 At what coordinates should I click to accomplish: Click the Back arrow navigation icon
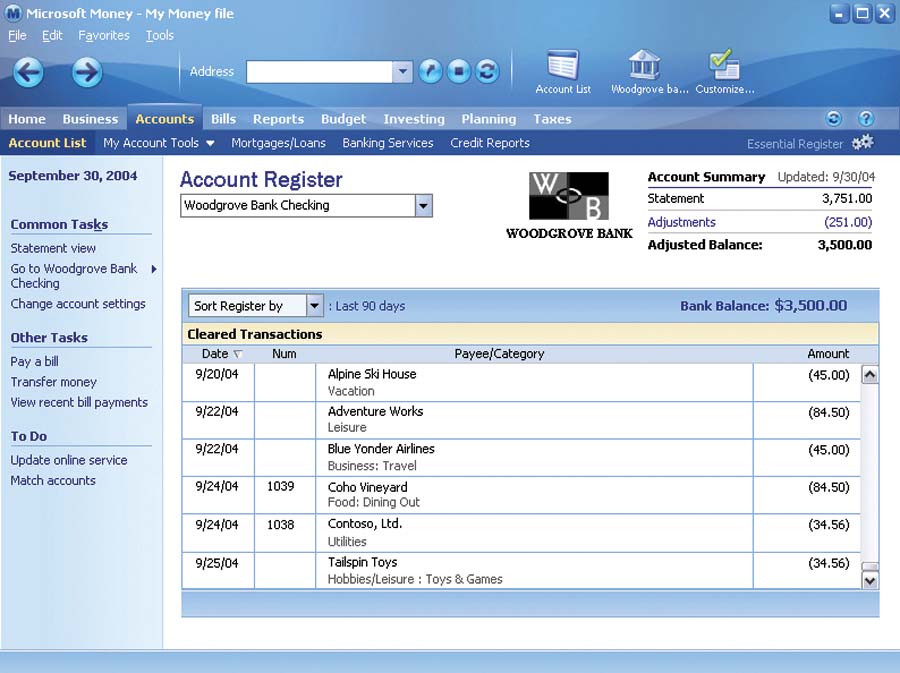pos(28,72)
